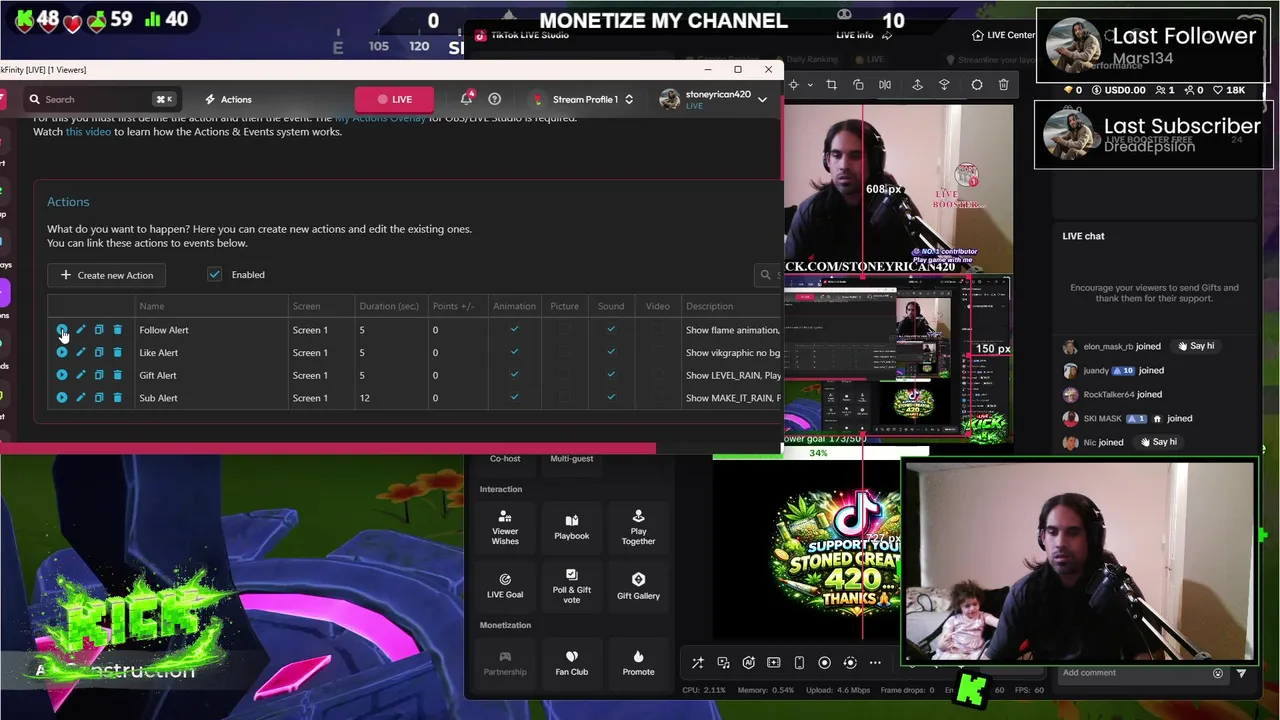The height and width of the screenshot is (720, 1280).
Task: Toggle Sound checkbox for Gift Alert
Action: click(611, 375)
